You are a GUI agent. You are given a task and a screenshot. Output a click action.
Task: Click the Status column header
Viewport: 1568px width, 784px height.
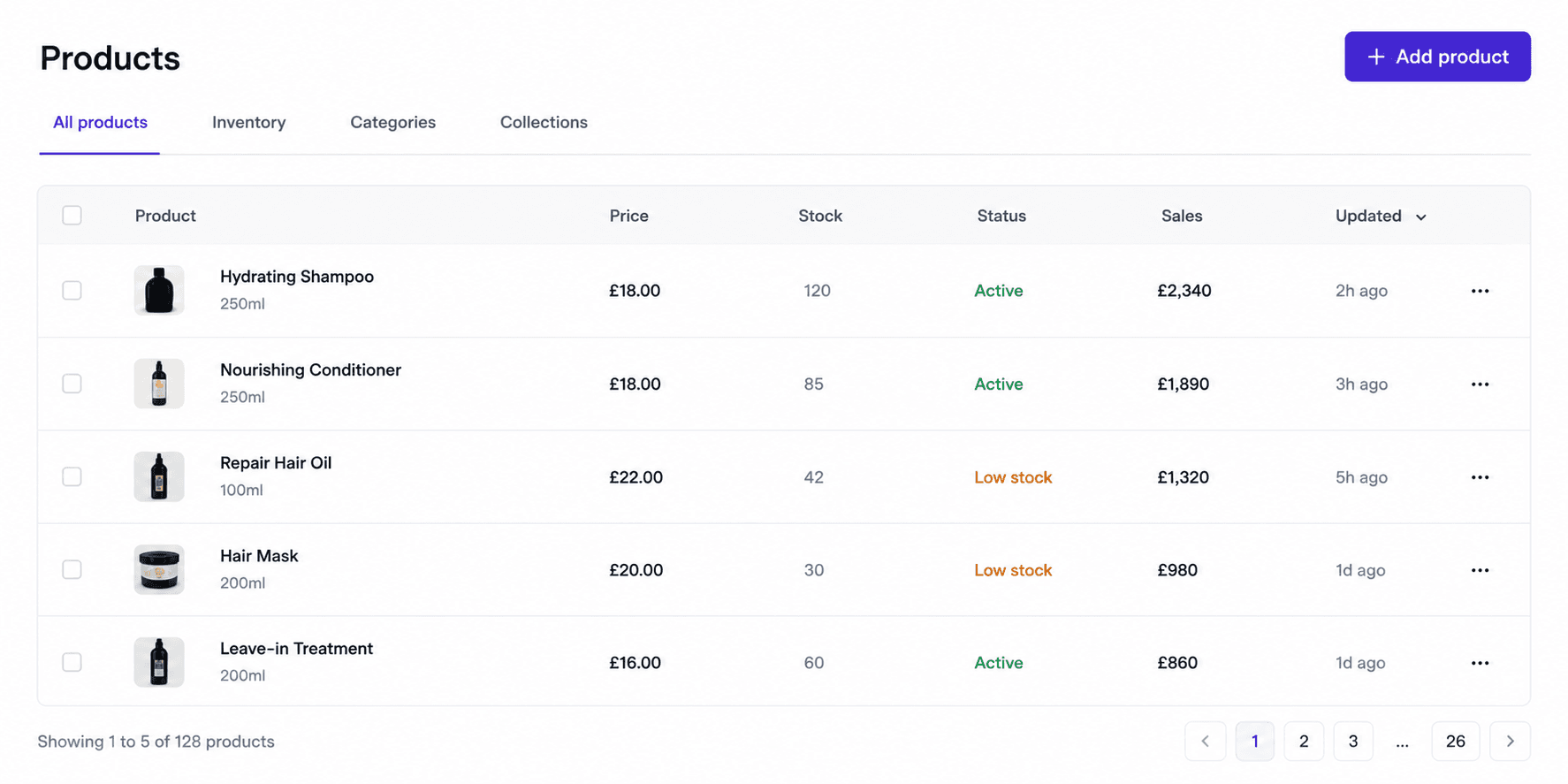click(x=1001, y=216)
